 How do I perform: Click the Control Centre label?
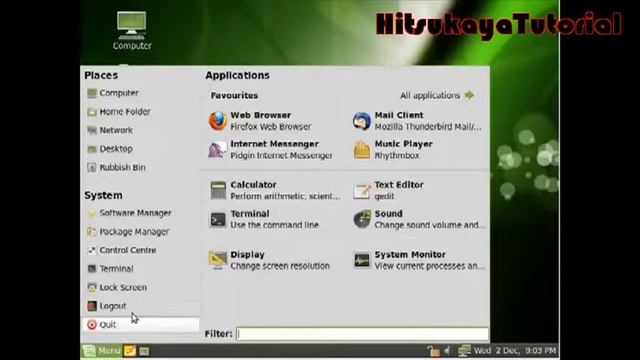click(128, 250)
